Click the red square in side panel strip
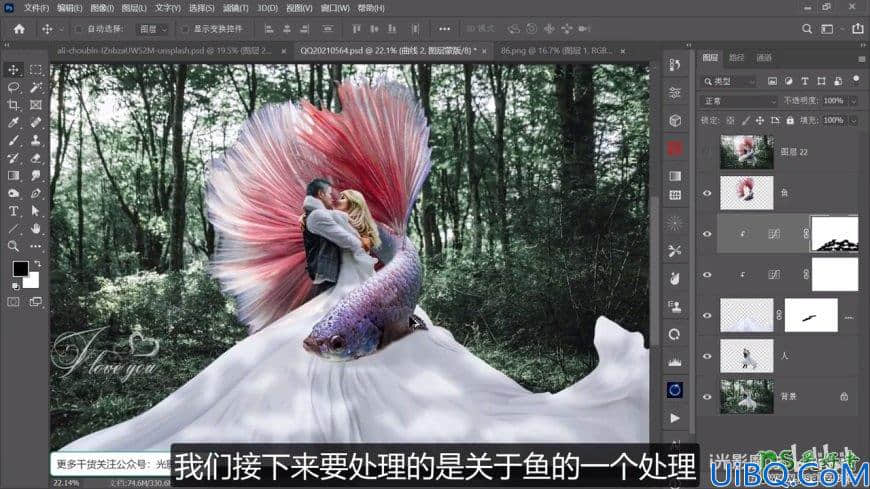This screenshot has width=870, height=489. pos(675,148)
